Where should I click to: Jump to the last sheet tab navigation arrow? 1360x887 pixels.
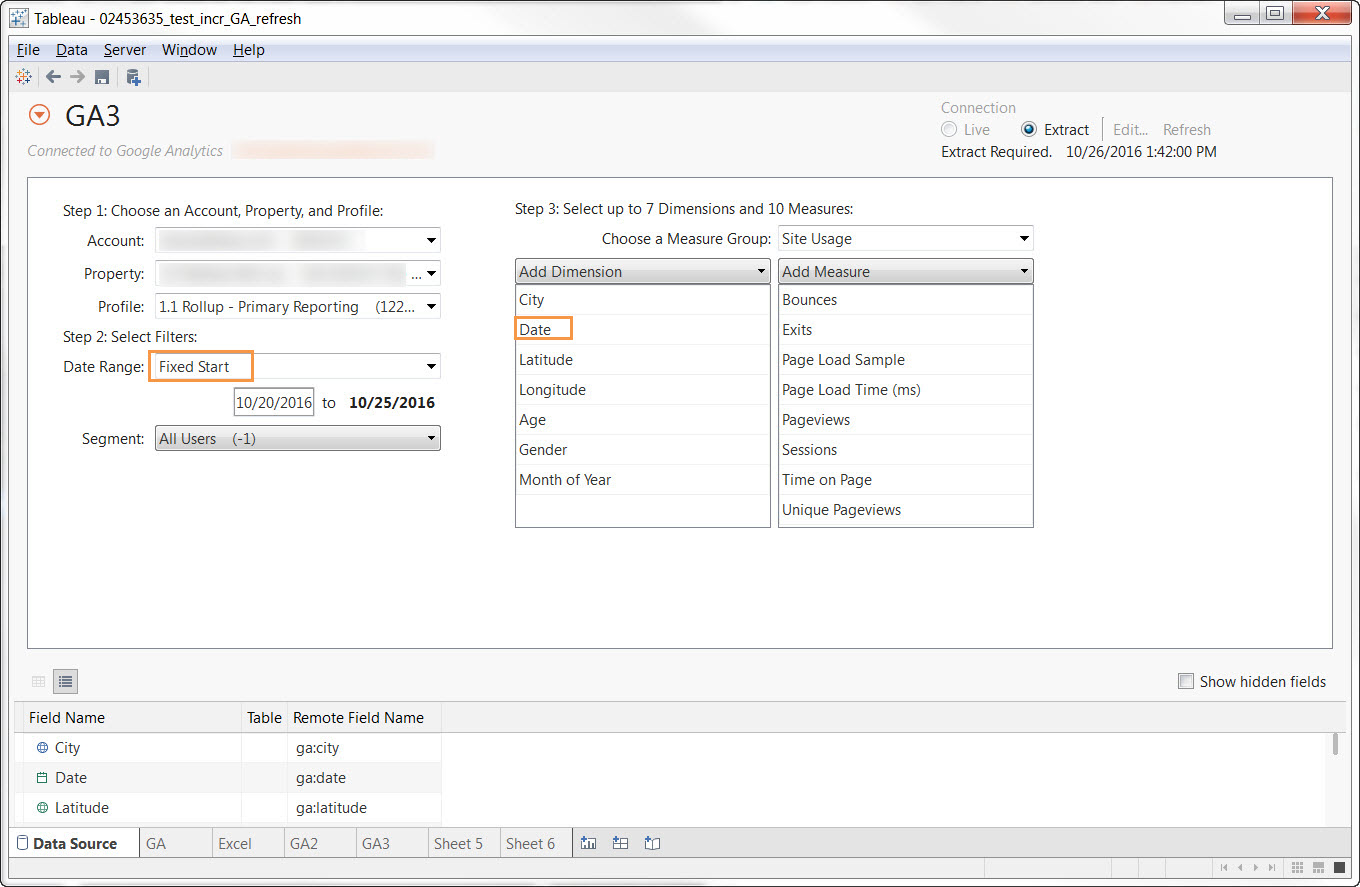[x=1272, y=867]
